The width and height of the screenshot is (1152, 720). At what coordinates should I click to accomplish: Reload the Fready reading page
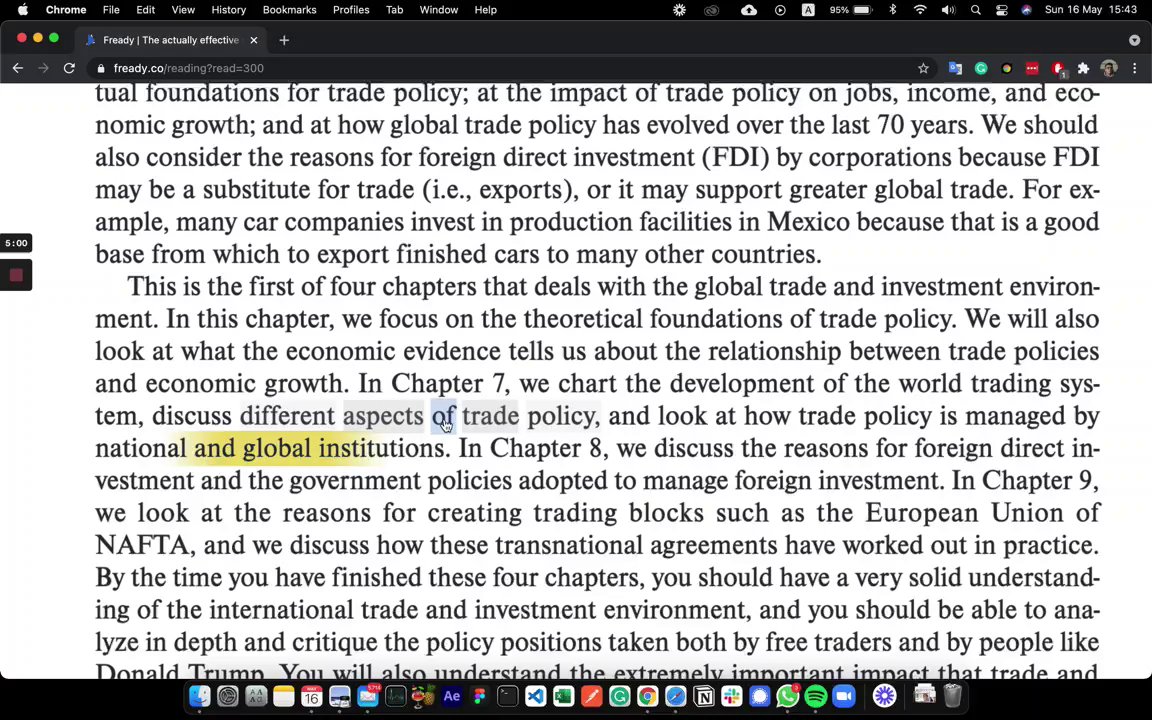pos(69,68)
